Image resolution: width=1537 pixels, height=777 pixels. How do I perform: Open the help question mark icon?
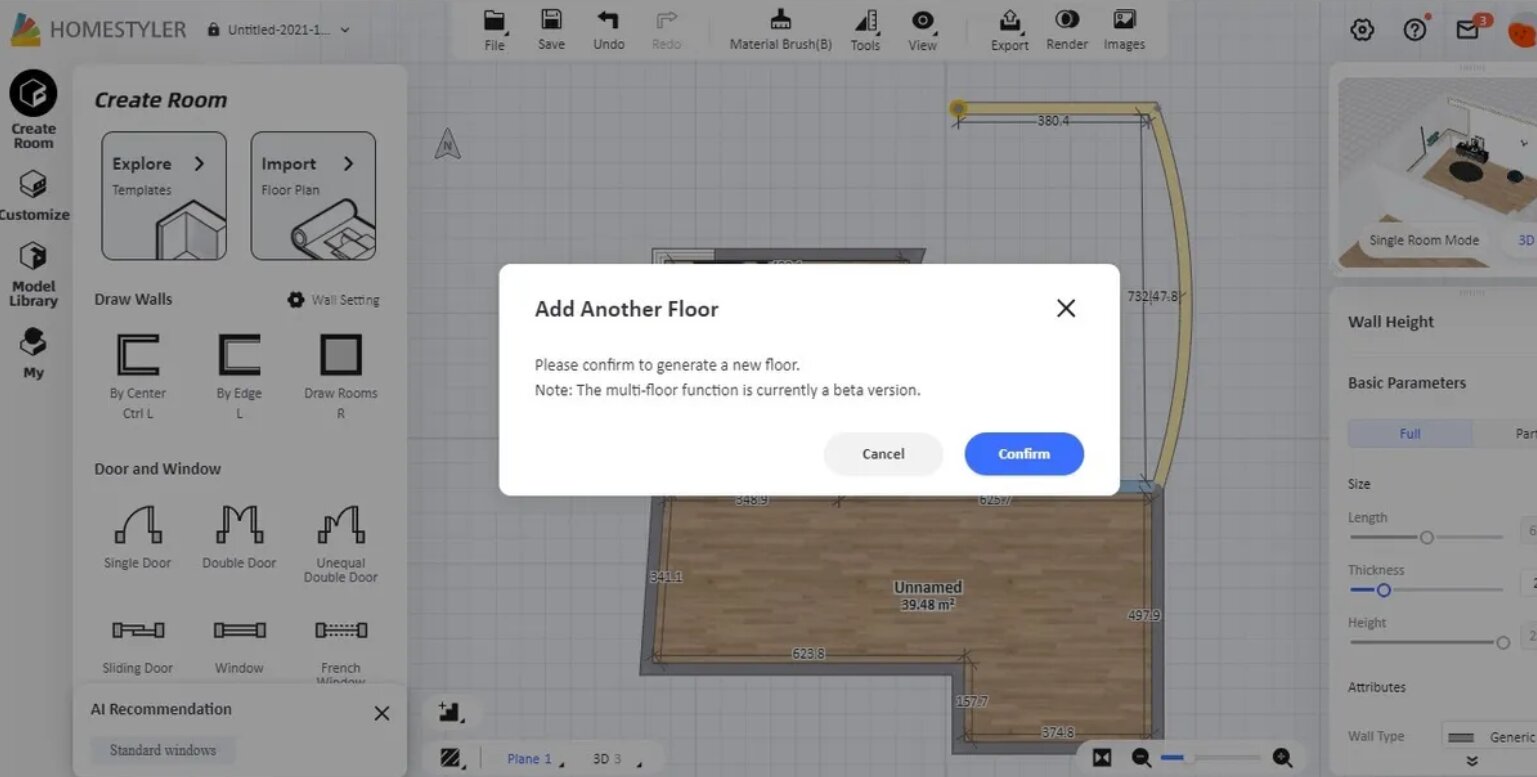tap(1415, 30)
